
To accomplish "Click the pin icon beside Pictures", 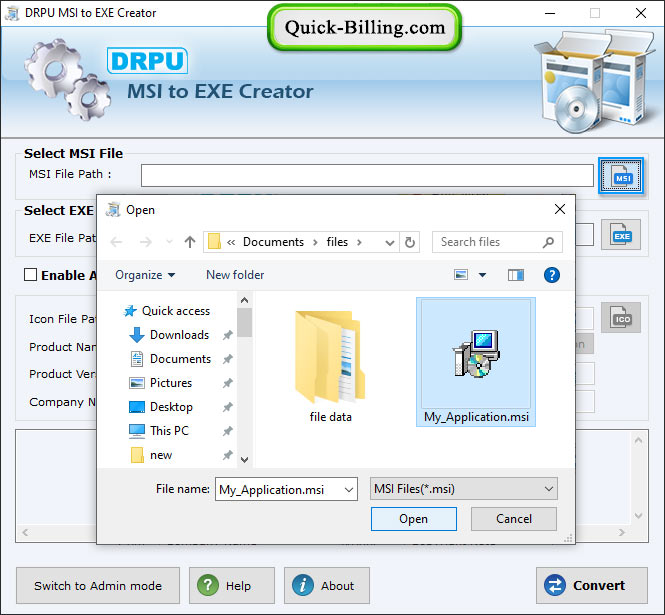I will [x=228, y=383].
